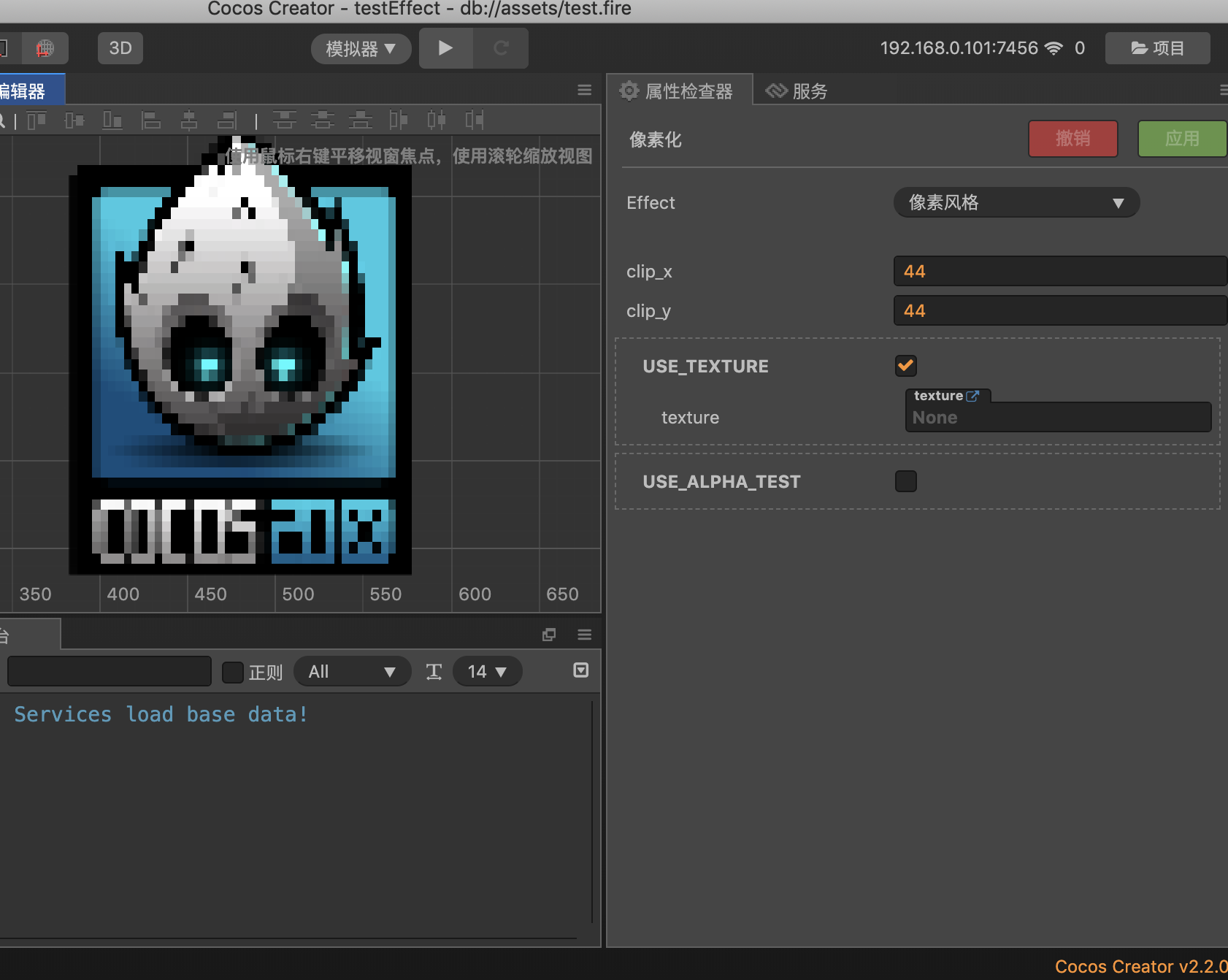Open the Effect 像素风格 dropdown
This screenshot has height=980, width=1228.
coord(1016,202)
